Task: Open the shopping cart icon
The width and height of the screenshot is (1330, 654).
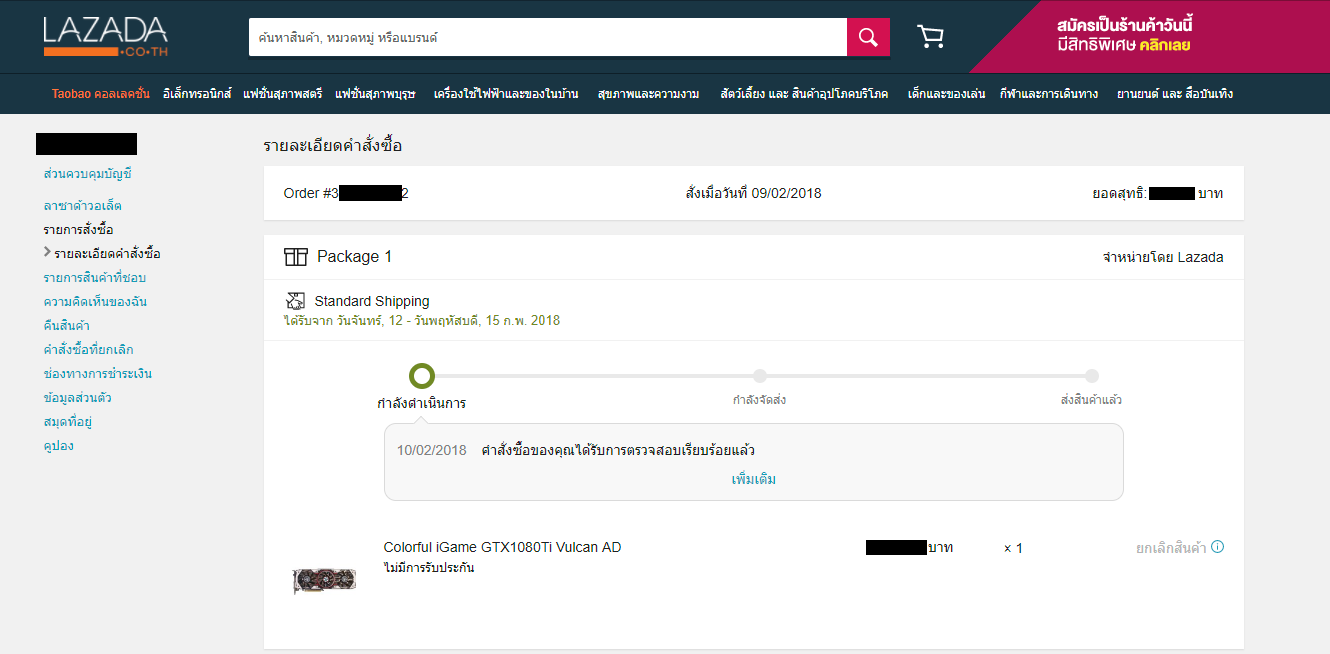Action: (x=930, y=37)
